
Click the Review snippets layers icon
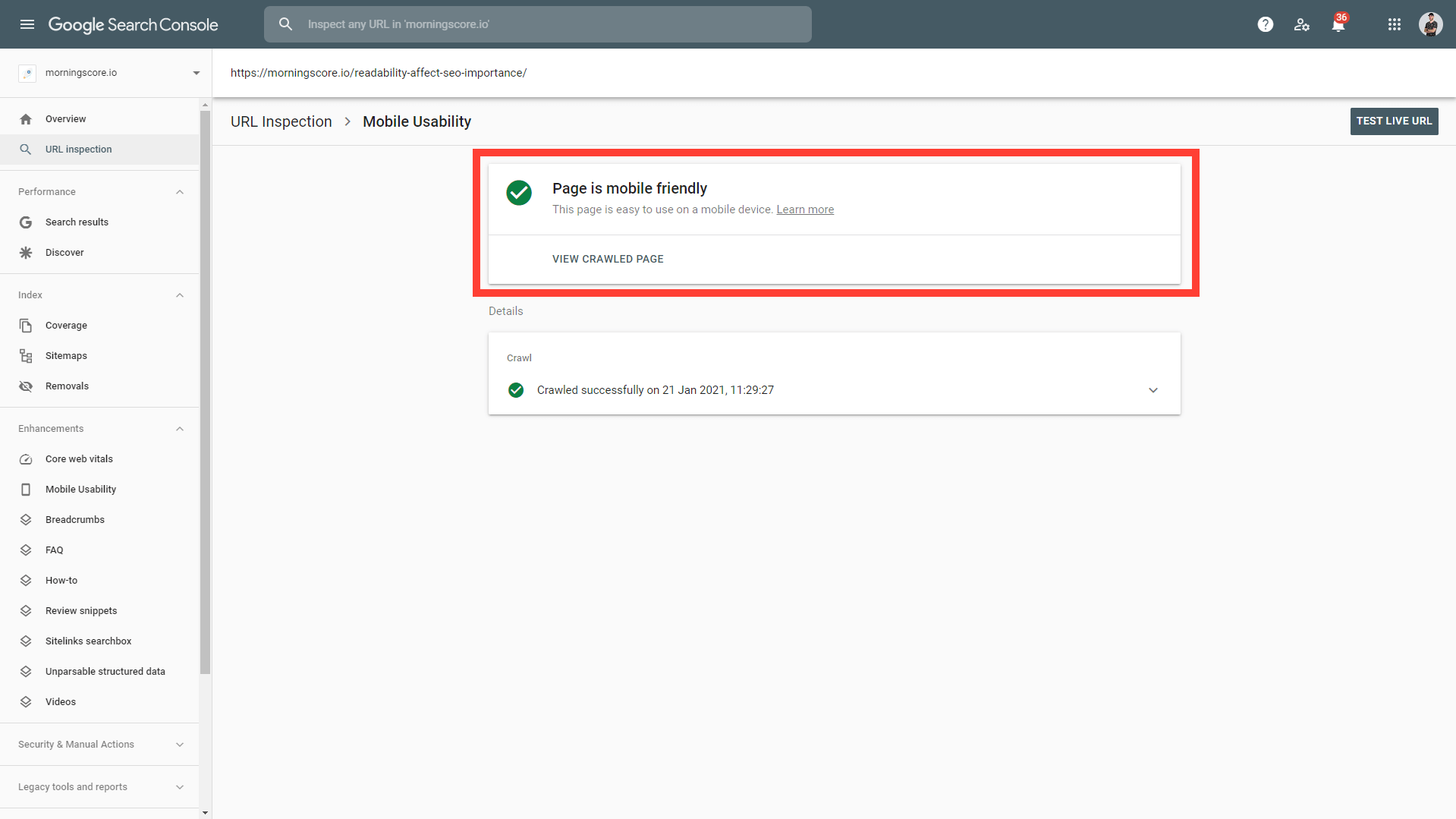coord(26,611)
